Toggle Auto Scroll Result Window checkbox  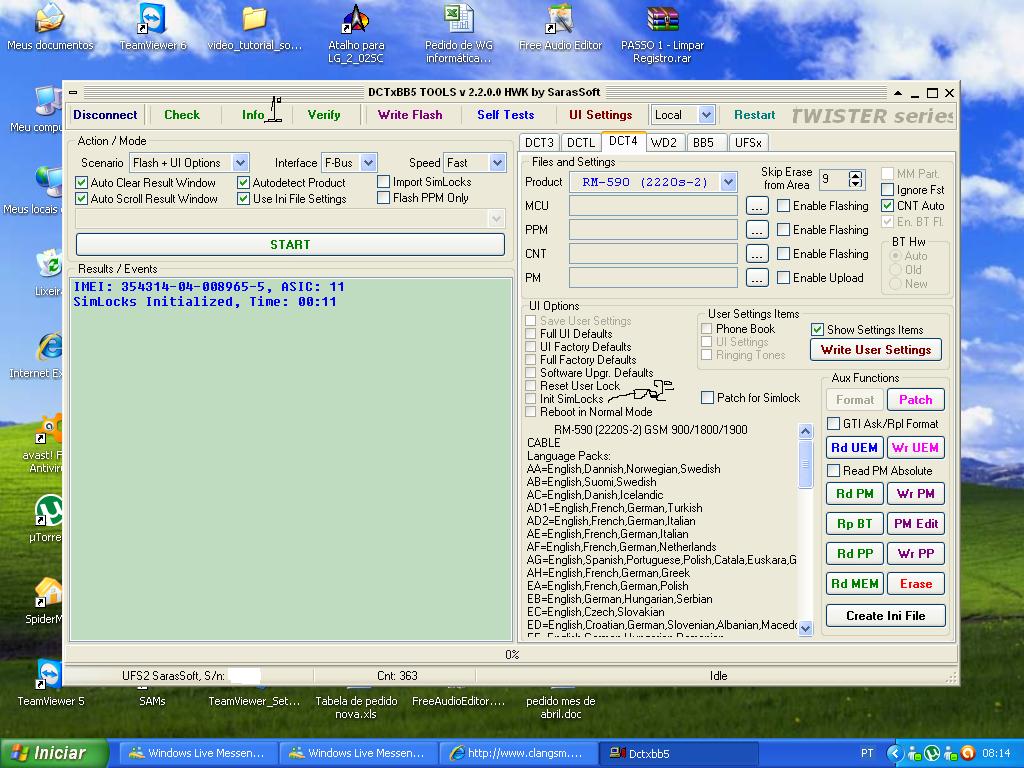(x=82, y=199)
